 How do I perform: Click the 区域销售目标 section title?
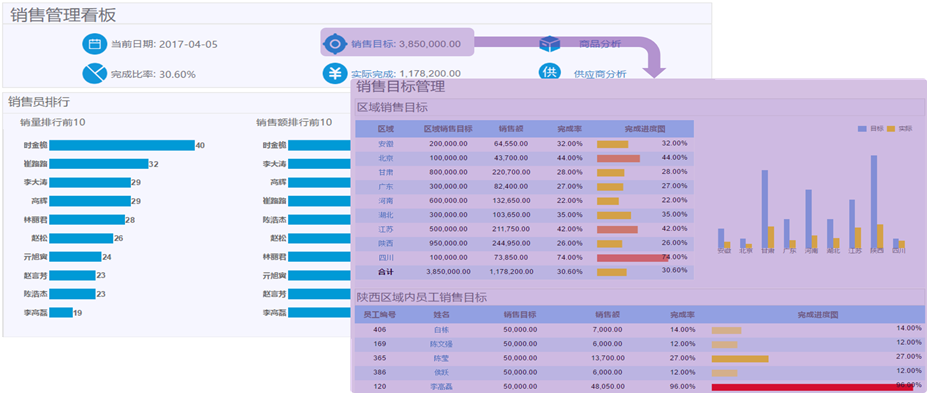coord(392,108)
